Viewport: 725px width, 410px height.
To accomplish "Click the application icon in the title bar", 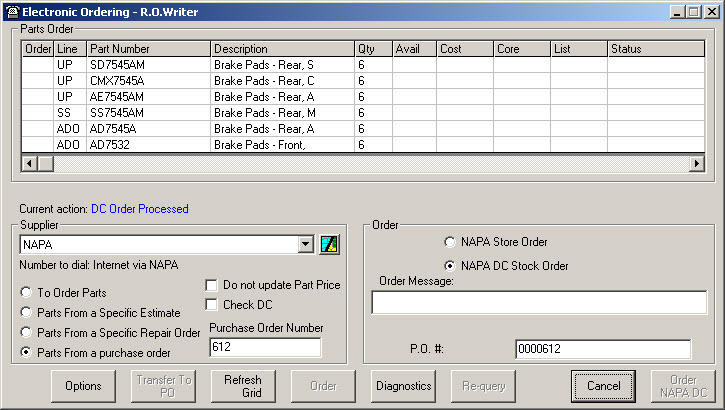I will (x=10, y=10).
